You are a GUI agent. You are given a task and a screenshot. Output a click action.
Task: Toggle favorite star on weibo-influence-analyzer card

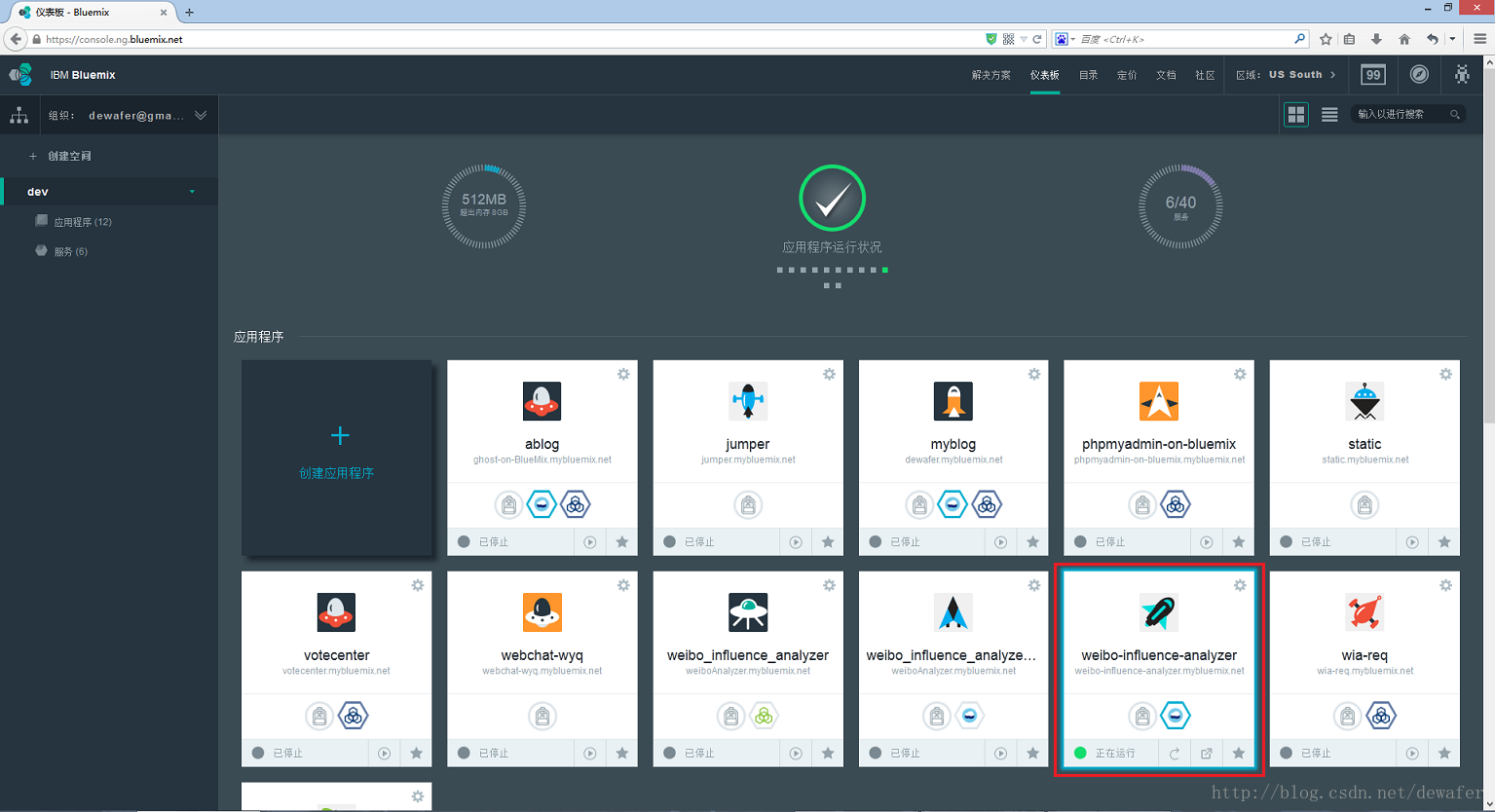[x=1239, y=754]
